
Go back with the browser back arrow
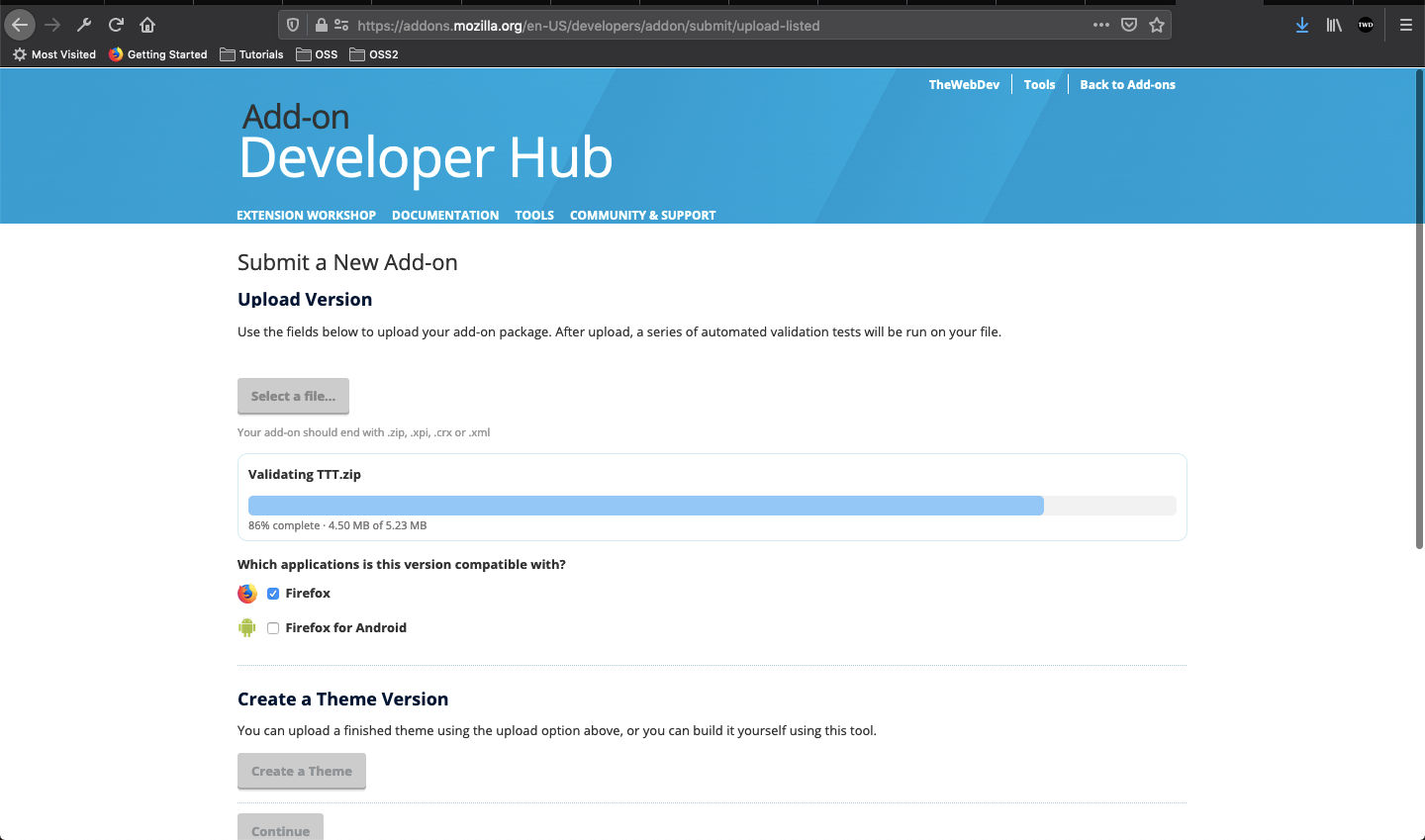tap(20, 25)
